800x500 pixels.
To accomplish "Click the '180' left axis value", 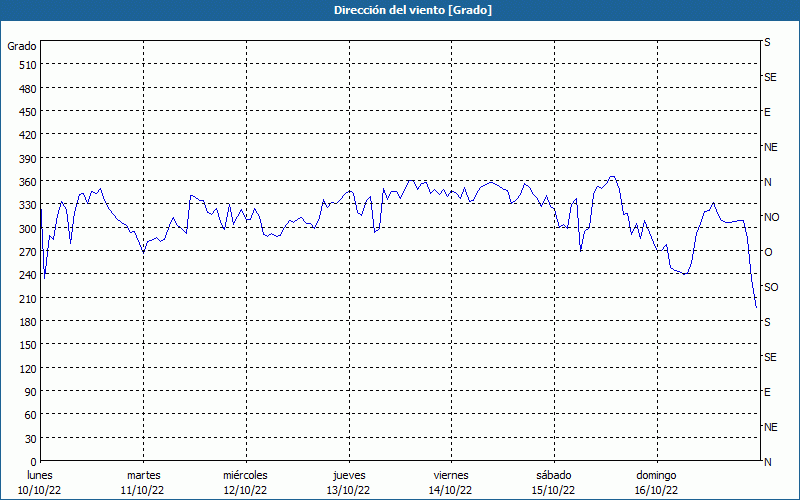I will 28,322.
